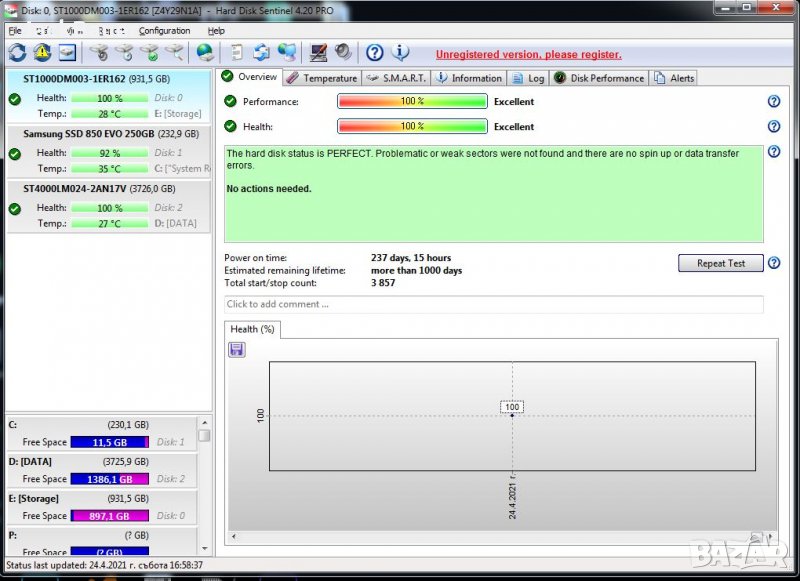Click help icon next to Repeat Test
This screenshot has height=581, width=800.
[773, 263]
